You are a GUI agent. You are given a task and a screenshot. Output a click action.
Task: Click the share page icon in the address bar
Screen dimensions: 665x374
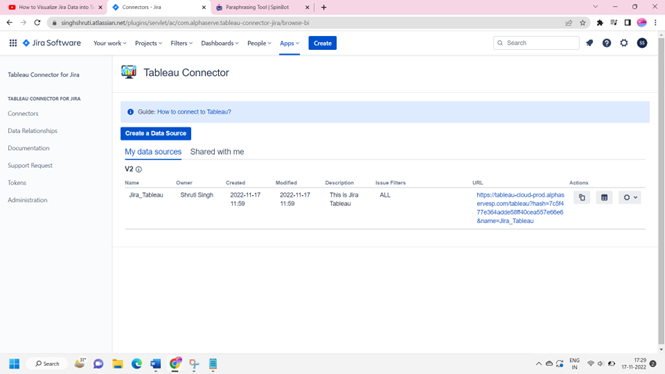[x=569, y=23]
